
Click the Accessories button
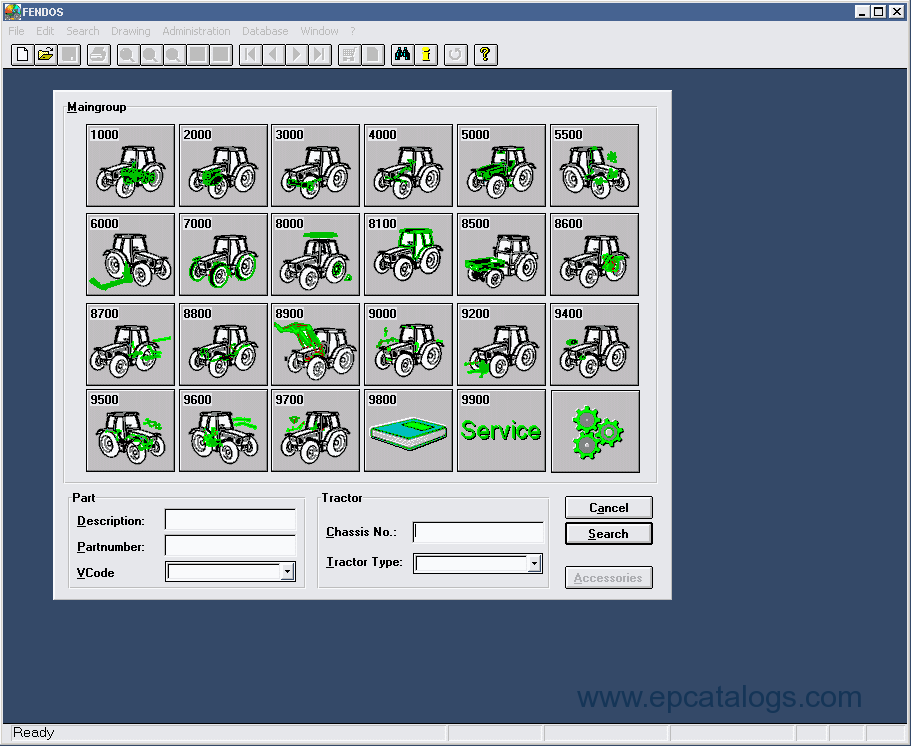click(x=608, y=578)
